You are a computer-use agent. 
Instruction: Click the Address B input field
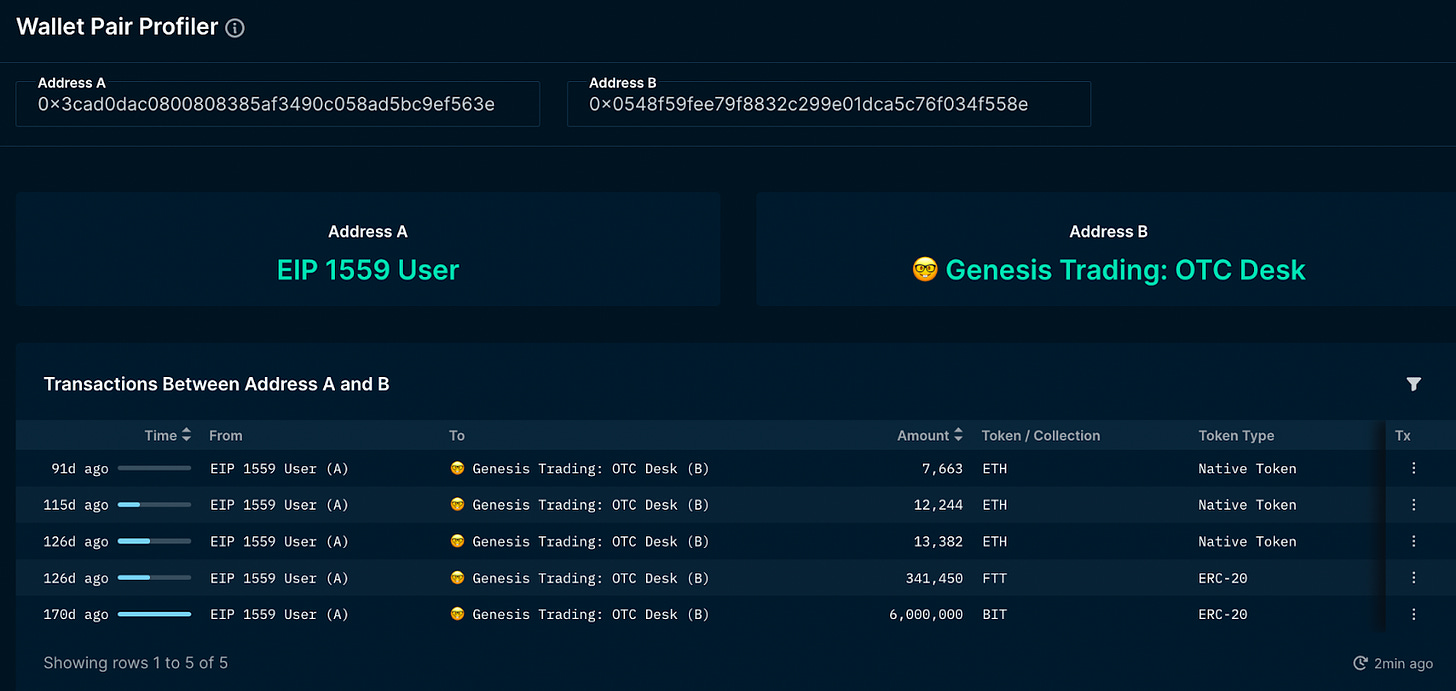point(828,104)
